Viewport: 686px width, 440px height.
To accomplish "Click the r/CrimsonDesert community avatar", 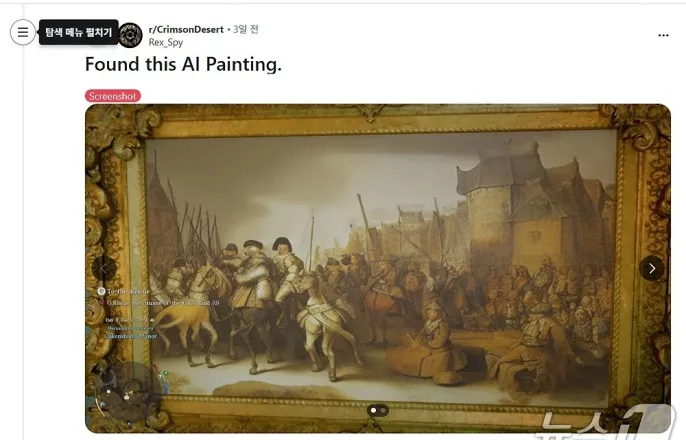I will pos(130,35).
